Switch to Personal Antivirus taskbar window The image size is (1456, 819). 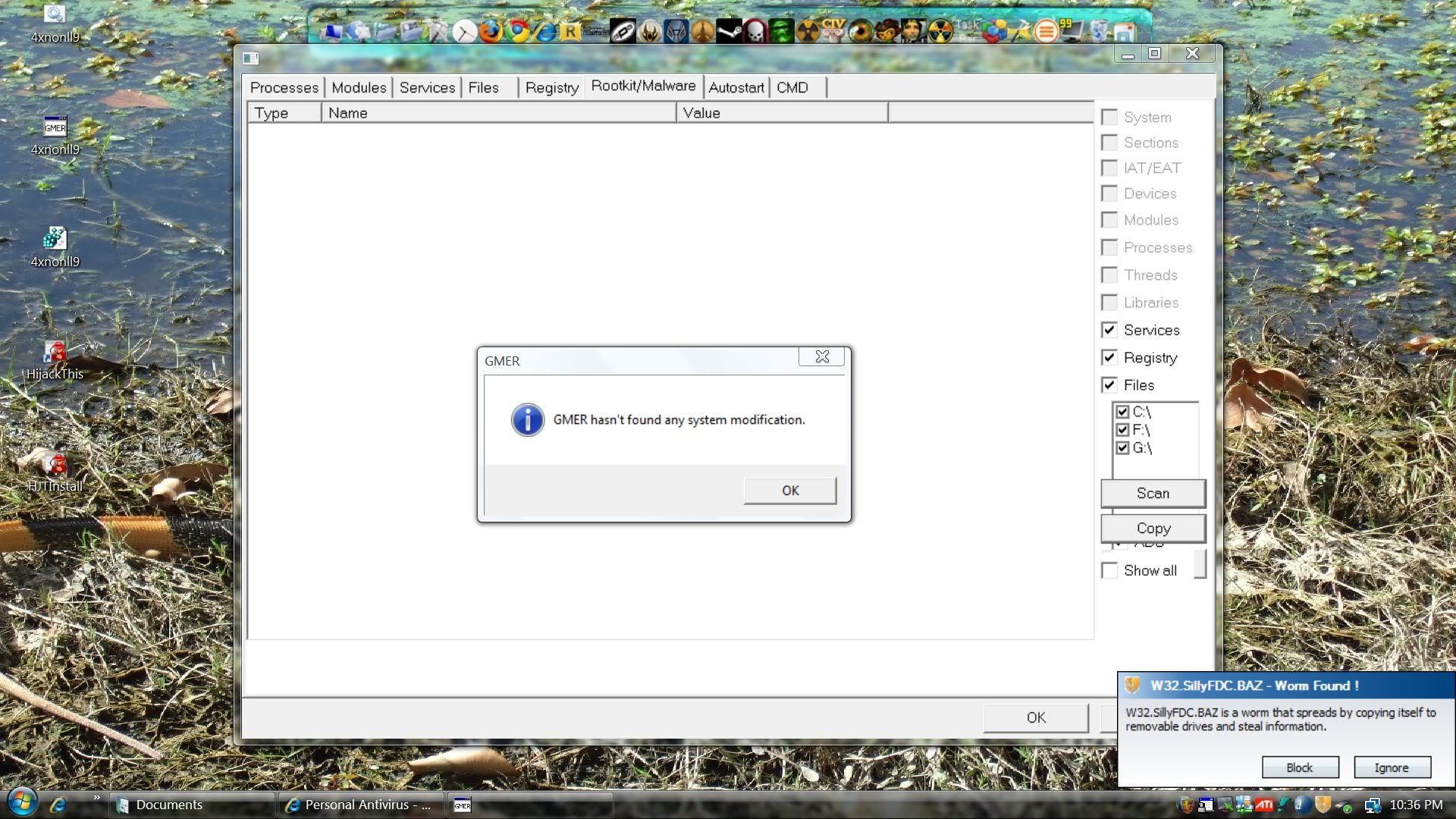(361, 805)
